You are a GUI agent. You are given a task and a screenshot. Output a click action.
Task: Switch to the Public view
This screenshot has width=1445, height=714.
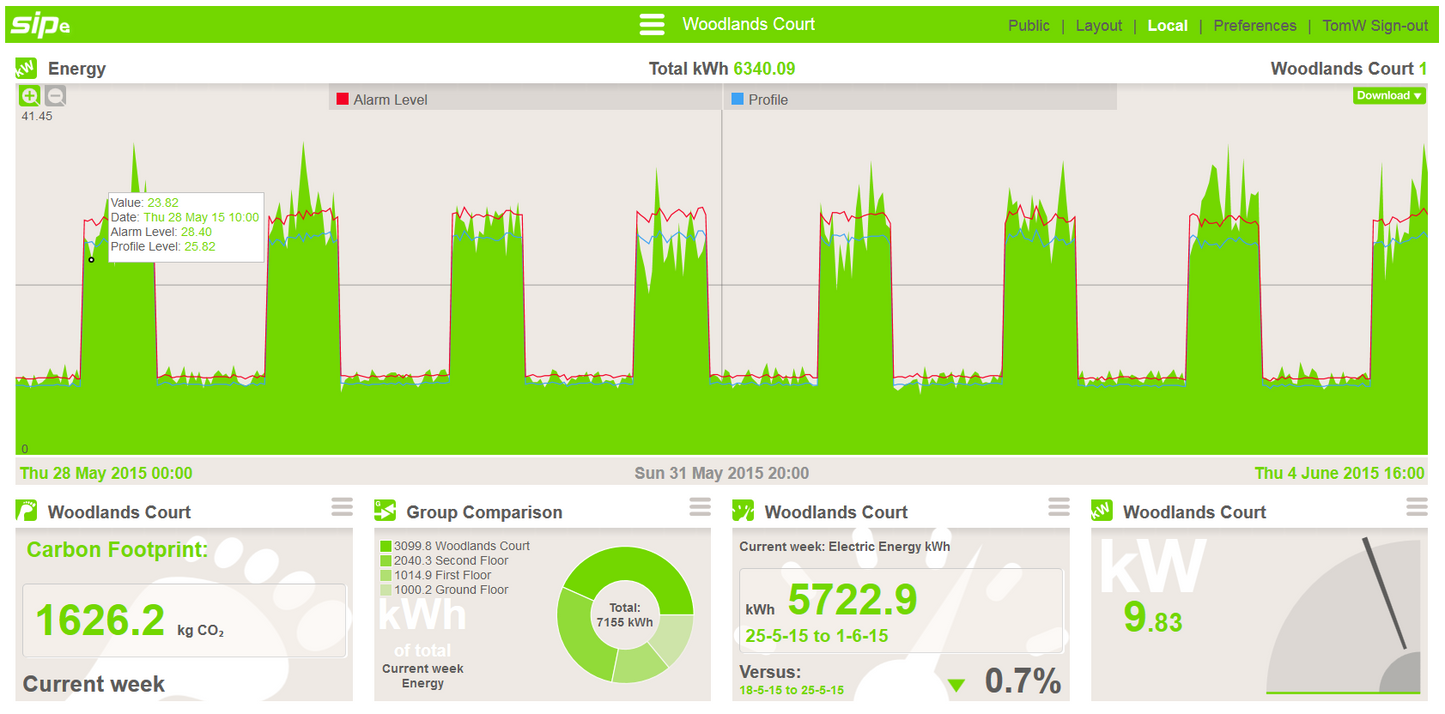1029,25
